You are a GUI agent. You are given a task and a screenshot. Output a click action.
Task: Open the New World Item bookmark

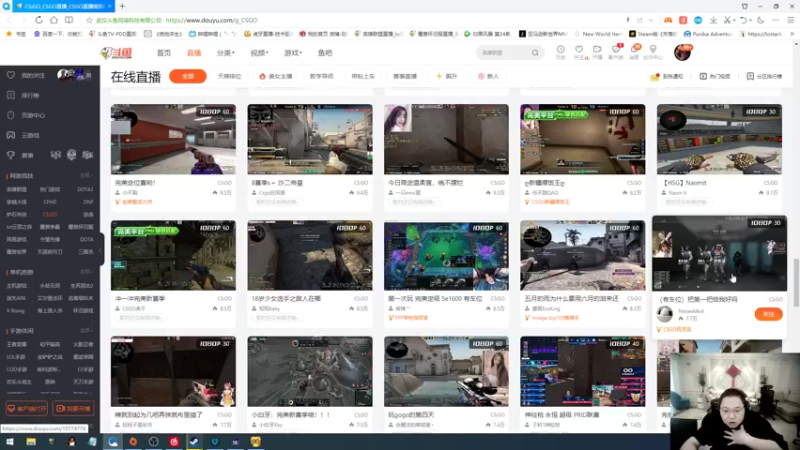click(x=599, y=34)
